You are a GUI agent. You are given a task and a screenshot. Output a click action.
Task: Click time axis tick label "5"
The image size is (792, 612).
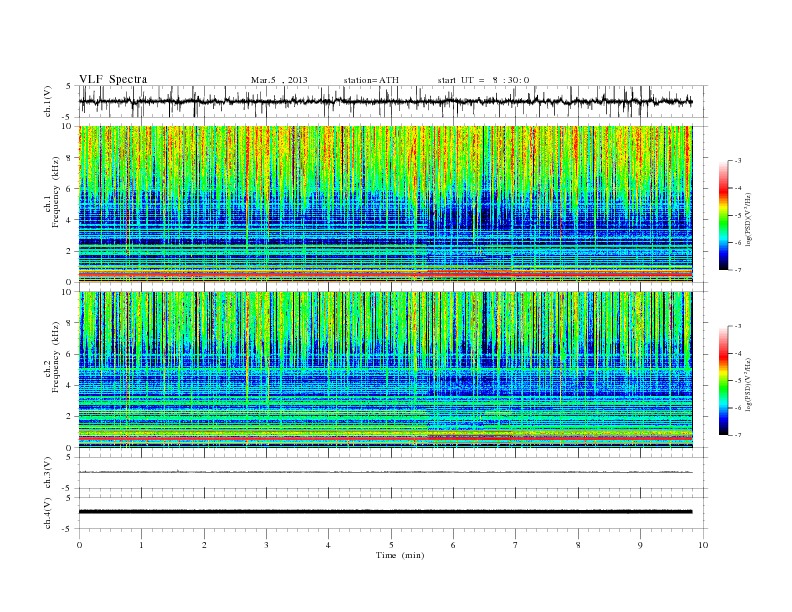pos(391,545)
